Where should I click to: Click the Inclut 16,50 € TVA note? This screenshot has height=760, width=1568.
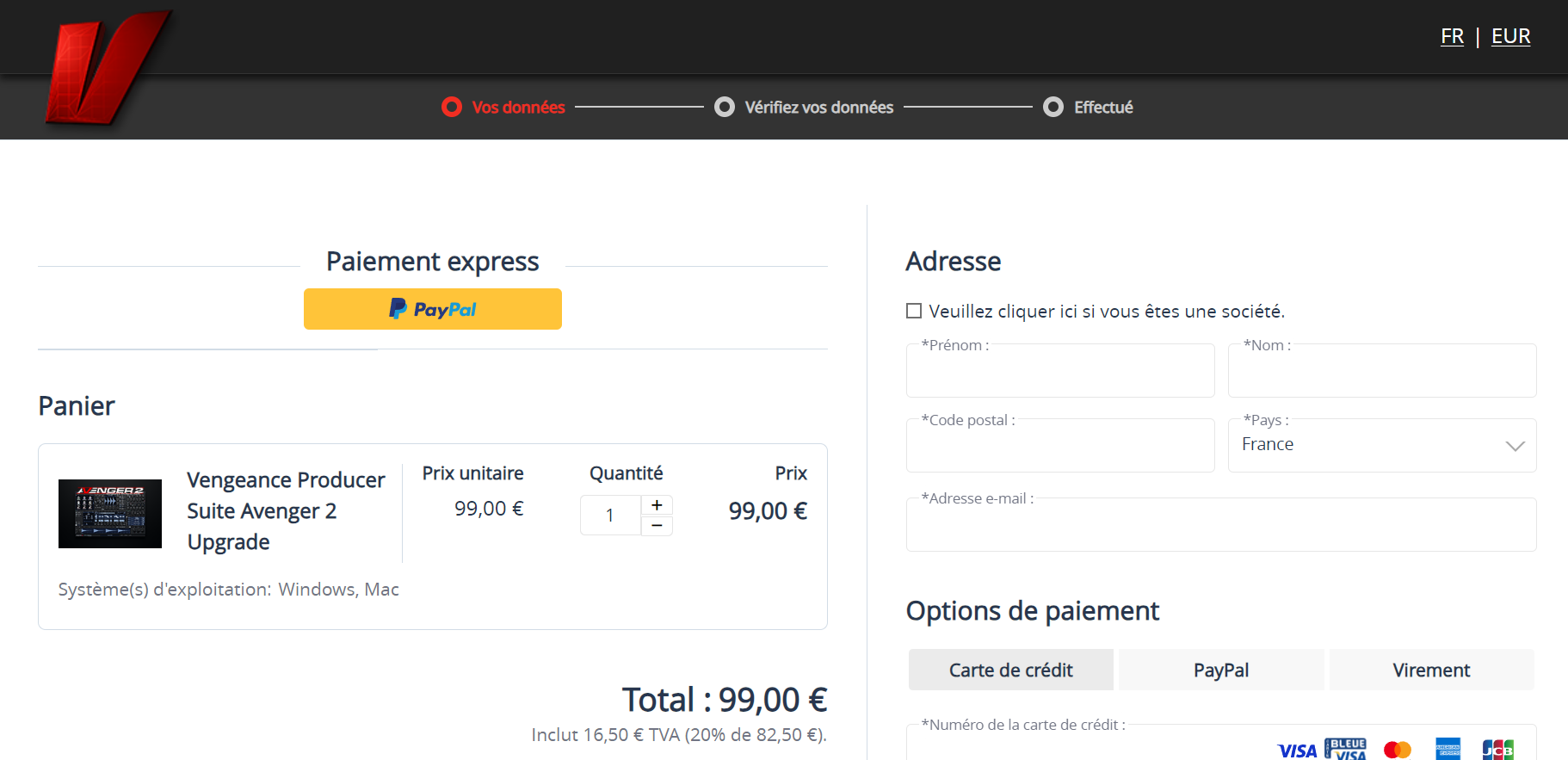pos(679,735)
